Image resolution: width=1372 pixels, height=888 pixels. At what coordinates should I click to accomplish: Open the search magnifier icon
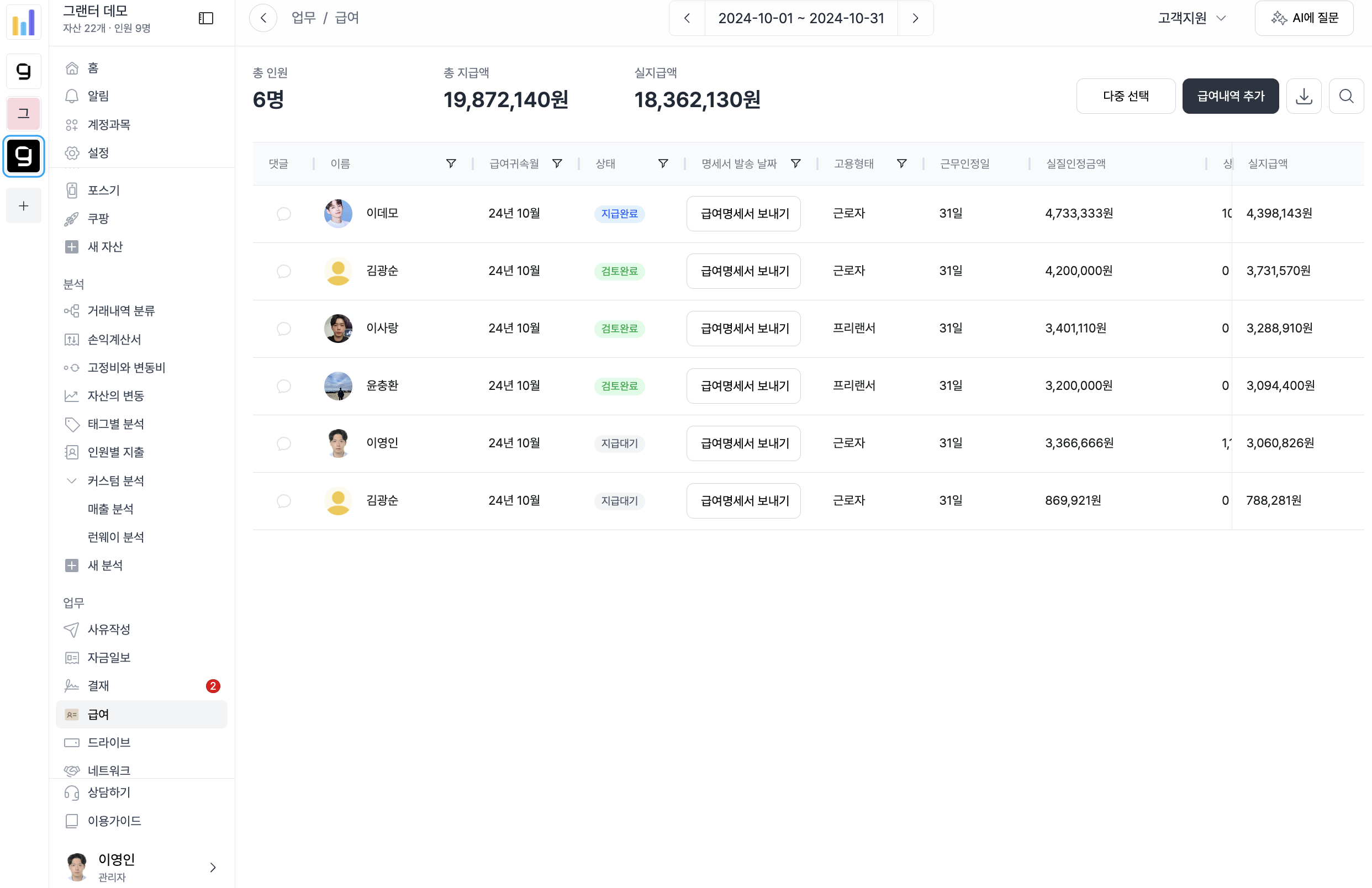pos(1346,96)
